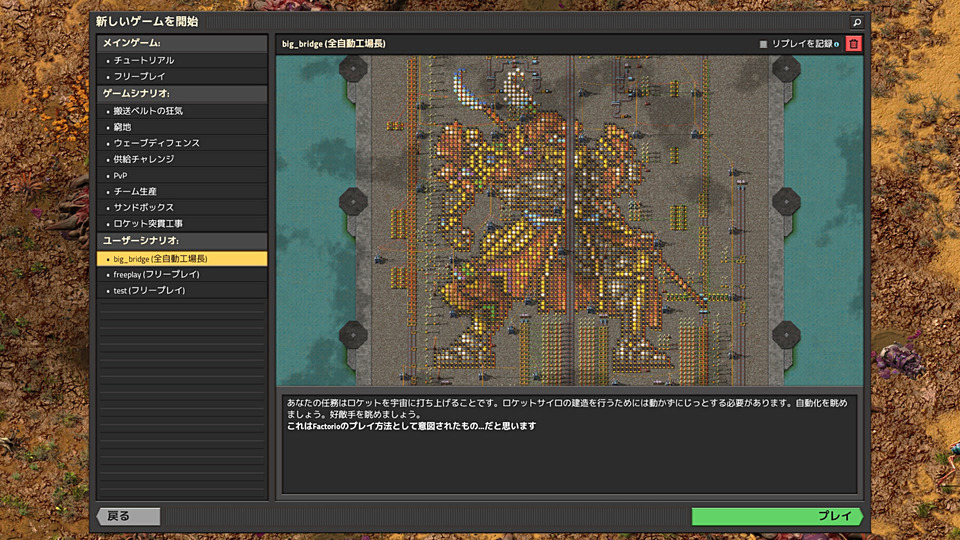The width and height of the screenshot is (960, 540).
Task: Select the test (フリープレイ) user scenario
Action: click(182, 290)
